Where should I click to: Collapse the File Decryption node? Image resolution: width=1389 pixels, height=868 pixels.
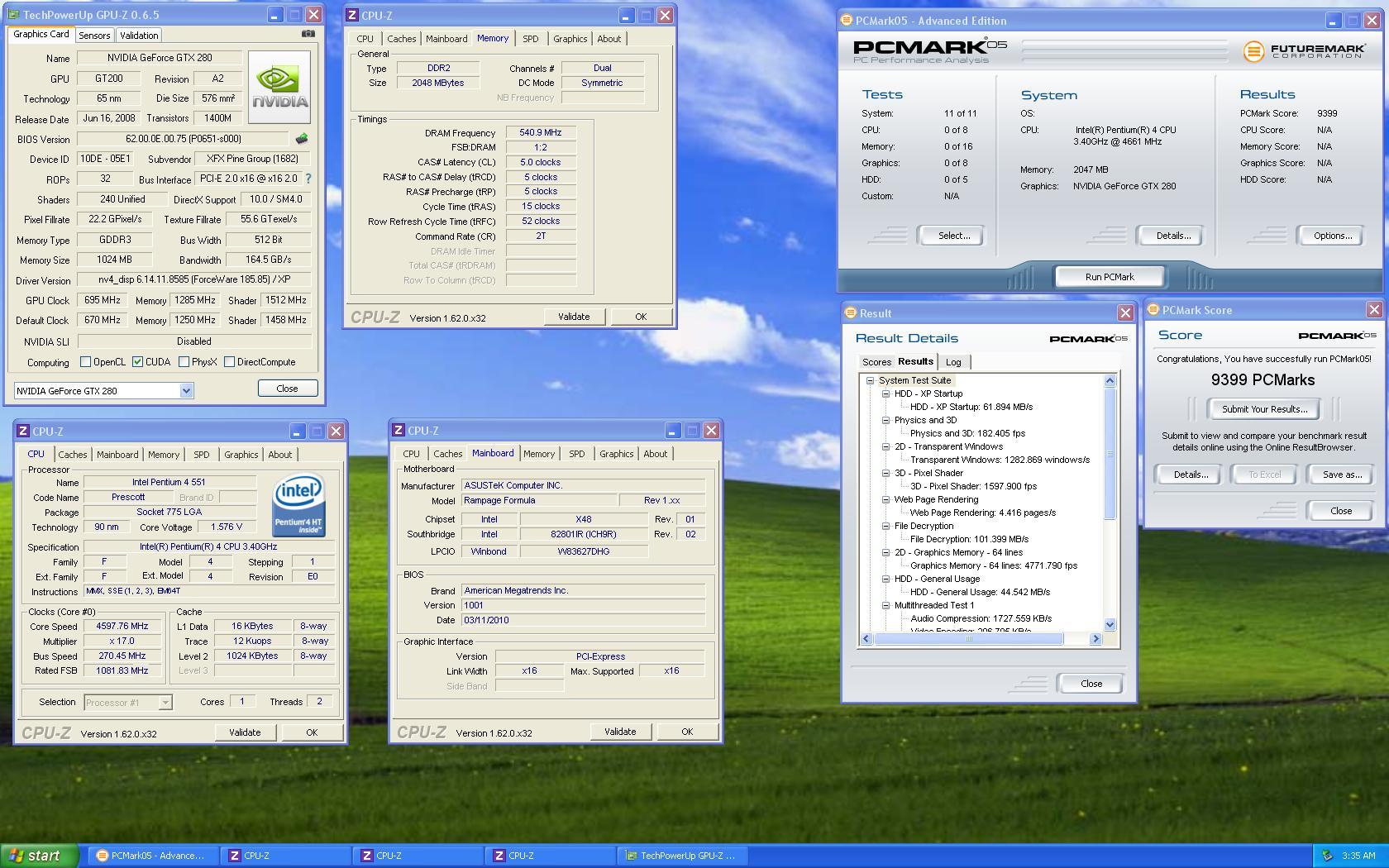click(885, 526)
